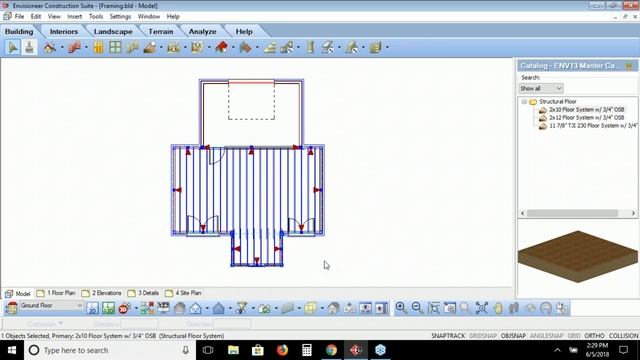Pick the paintbrush tool in top toolbar
This screenshot has height=360, width=640.
tap(29, 47)
